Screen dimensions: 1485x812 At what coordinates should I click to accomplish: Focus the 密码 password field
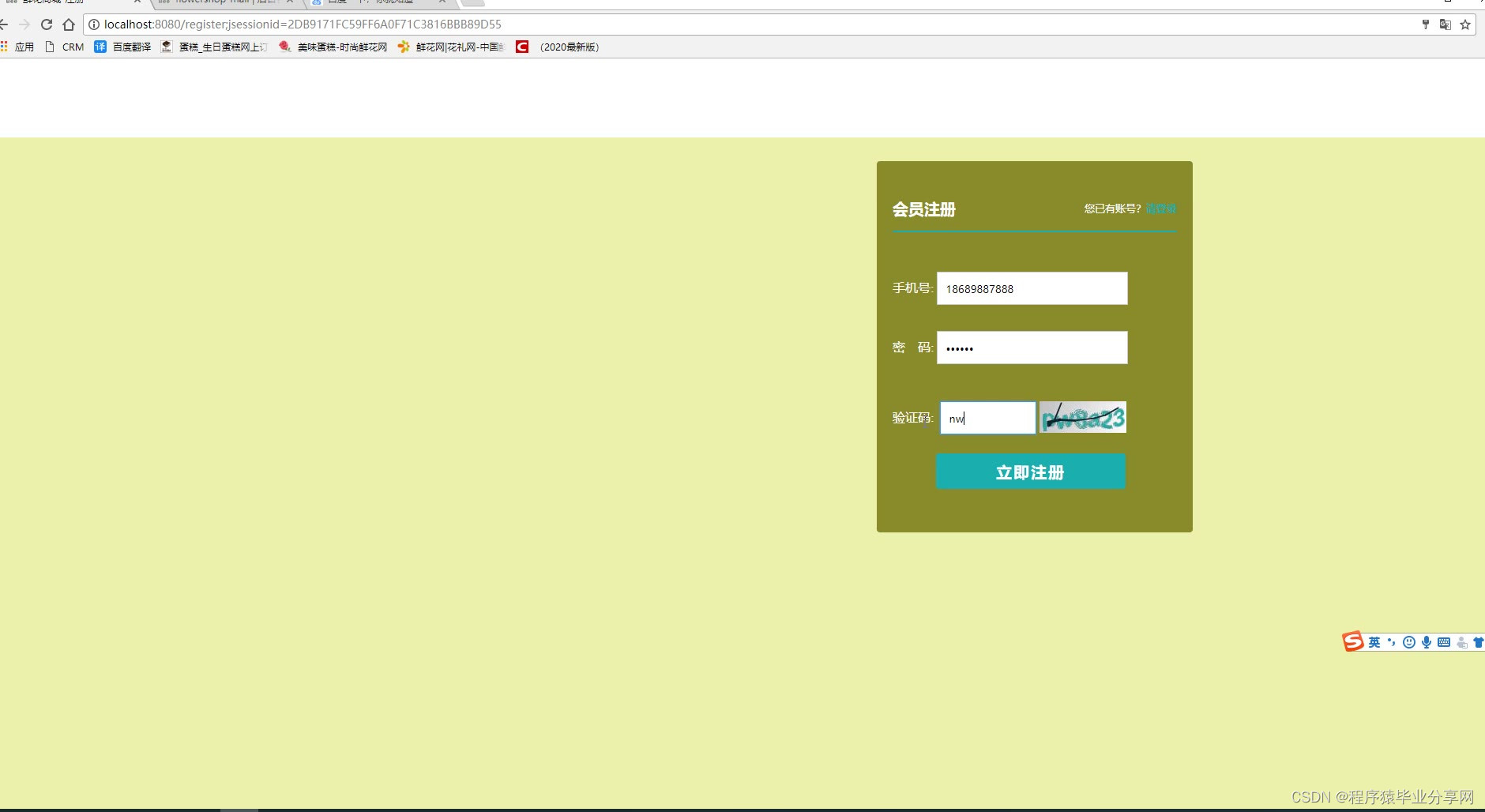pos(1032,348)
